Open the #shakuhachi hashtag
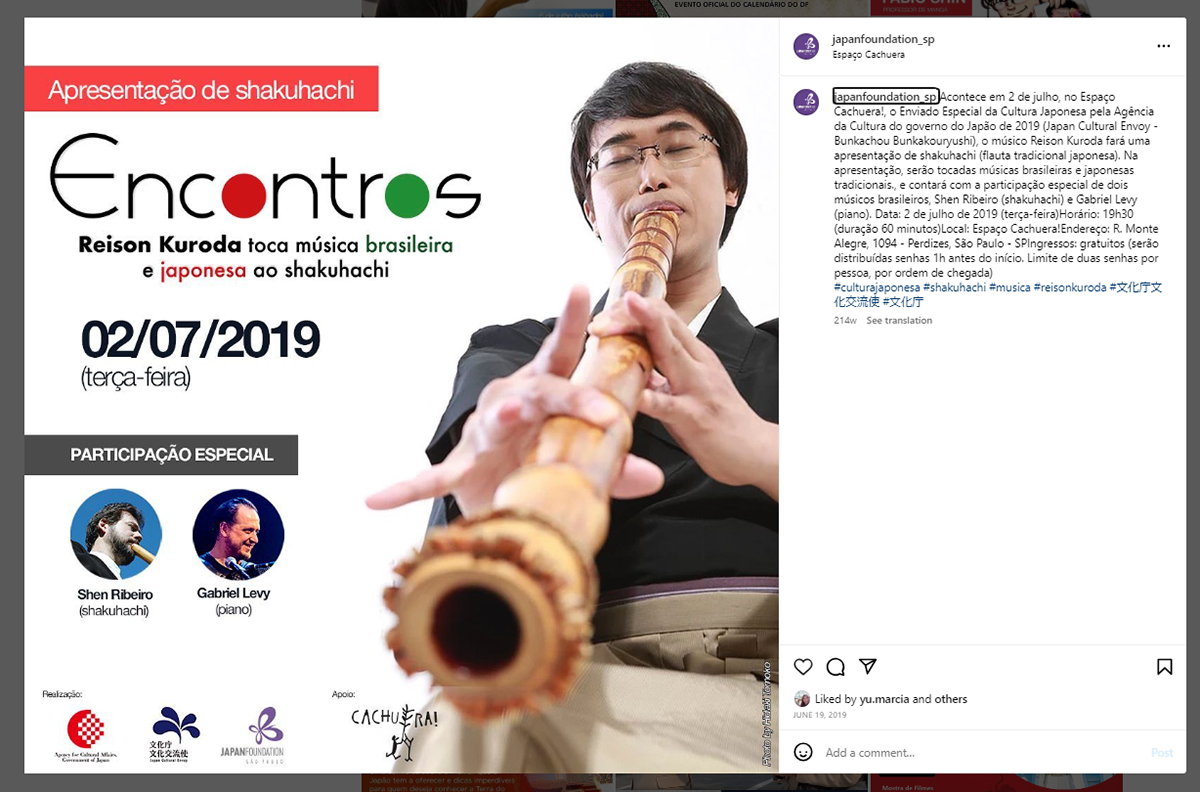1200x792 pixels. tap(955, 287)
